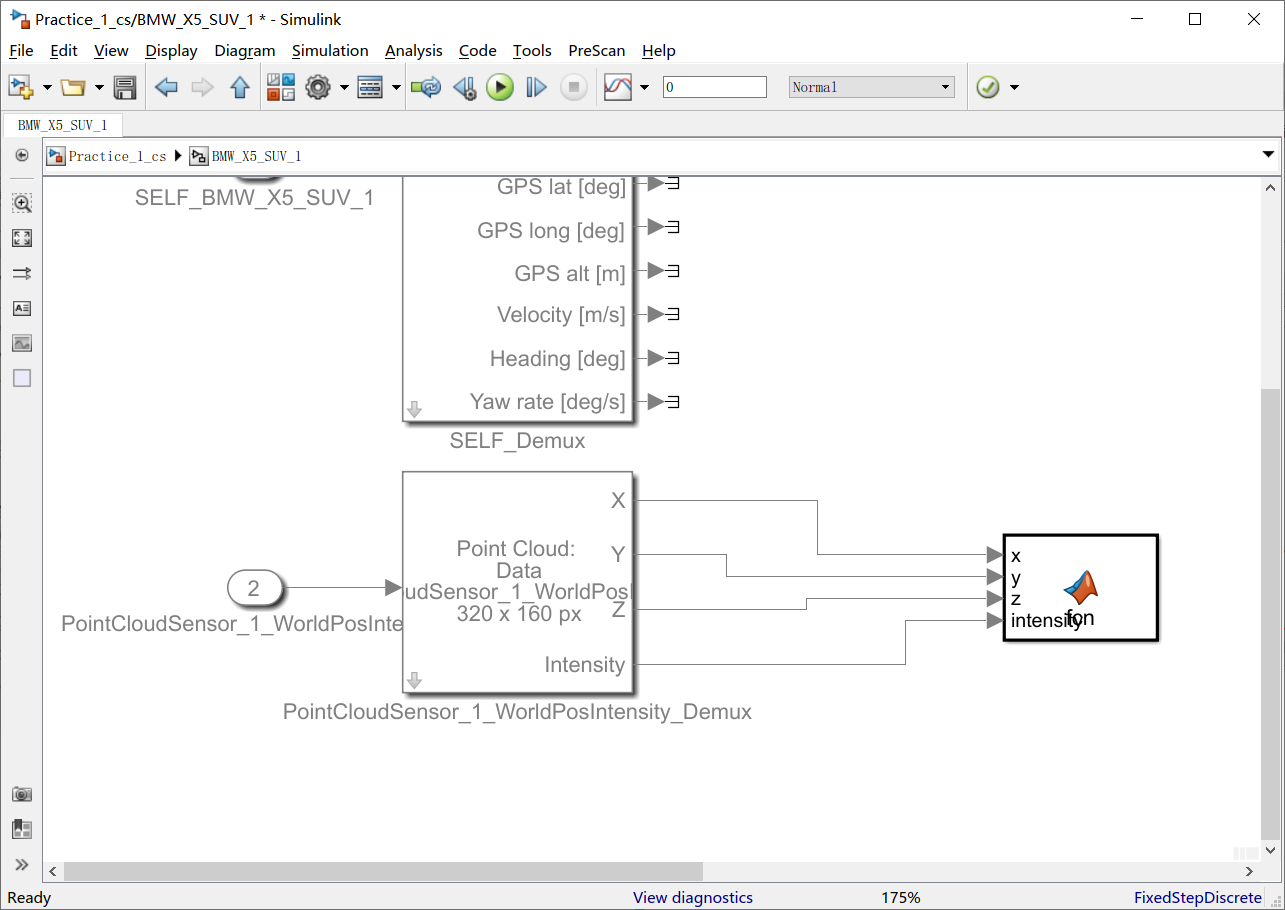Click the viewmarks icon above the chevrons
The image size is (1285, 910).
(22, 829)
